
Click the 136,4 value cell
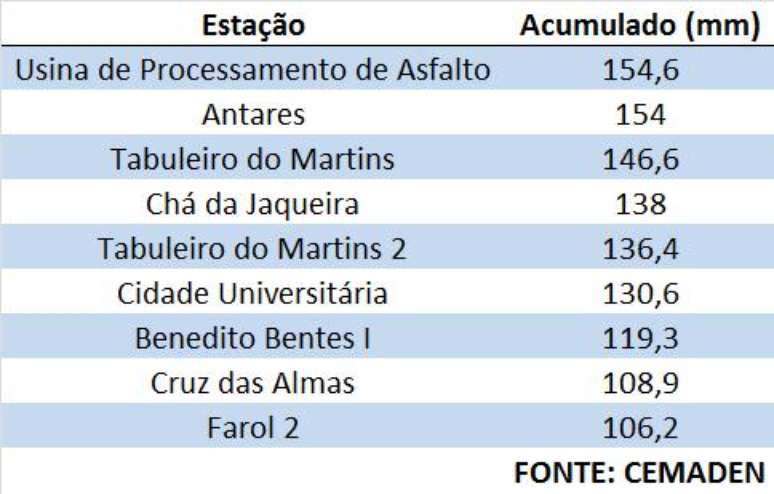click(640, 249)
